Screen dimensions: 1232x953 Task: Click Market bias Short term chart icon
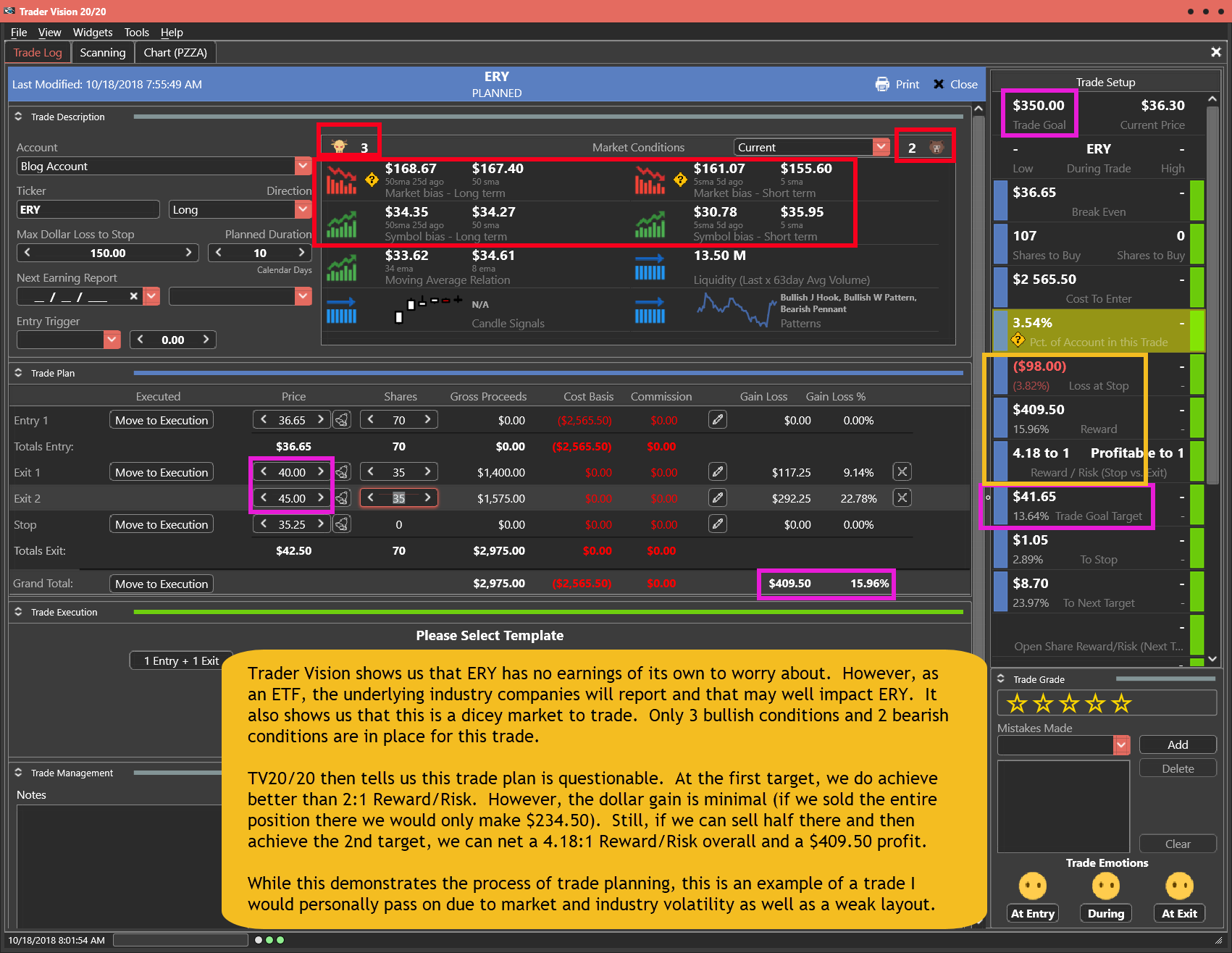(x=650, y=180)
